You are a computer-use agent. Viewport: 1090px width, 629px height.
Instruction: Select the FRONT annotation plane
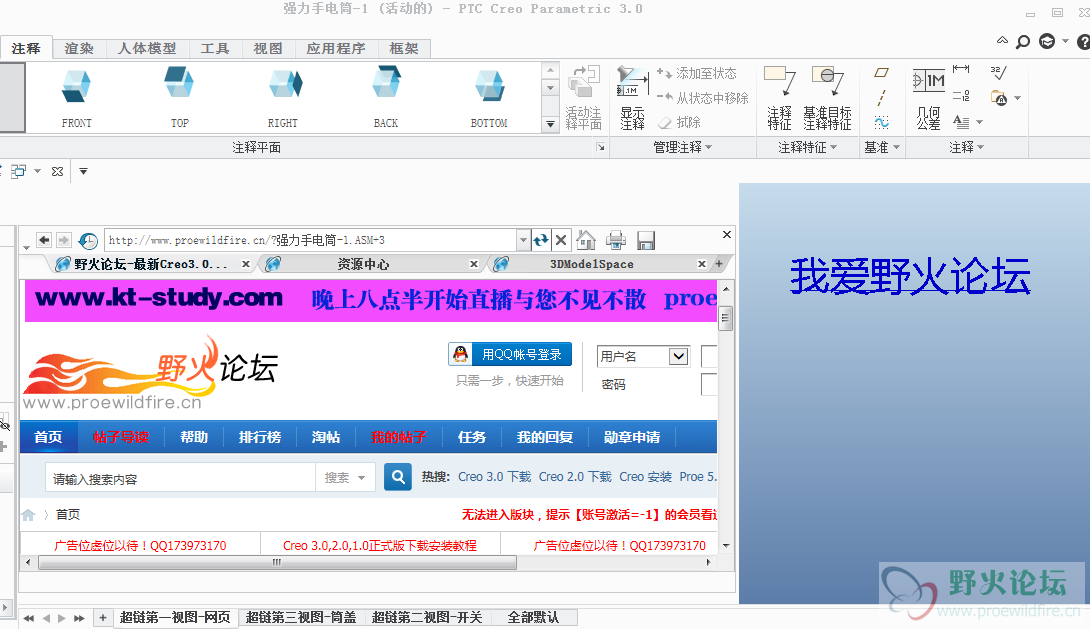(76, 97)
